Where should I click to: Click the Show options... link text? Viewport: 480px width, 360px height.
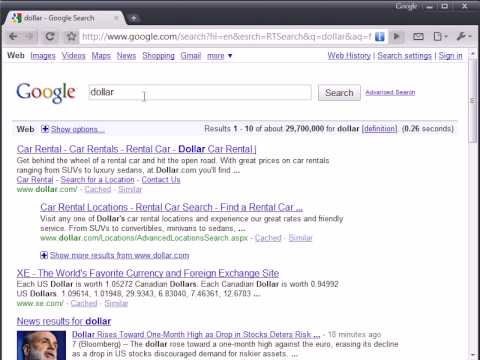(x=77, y=129)
